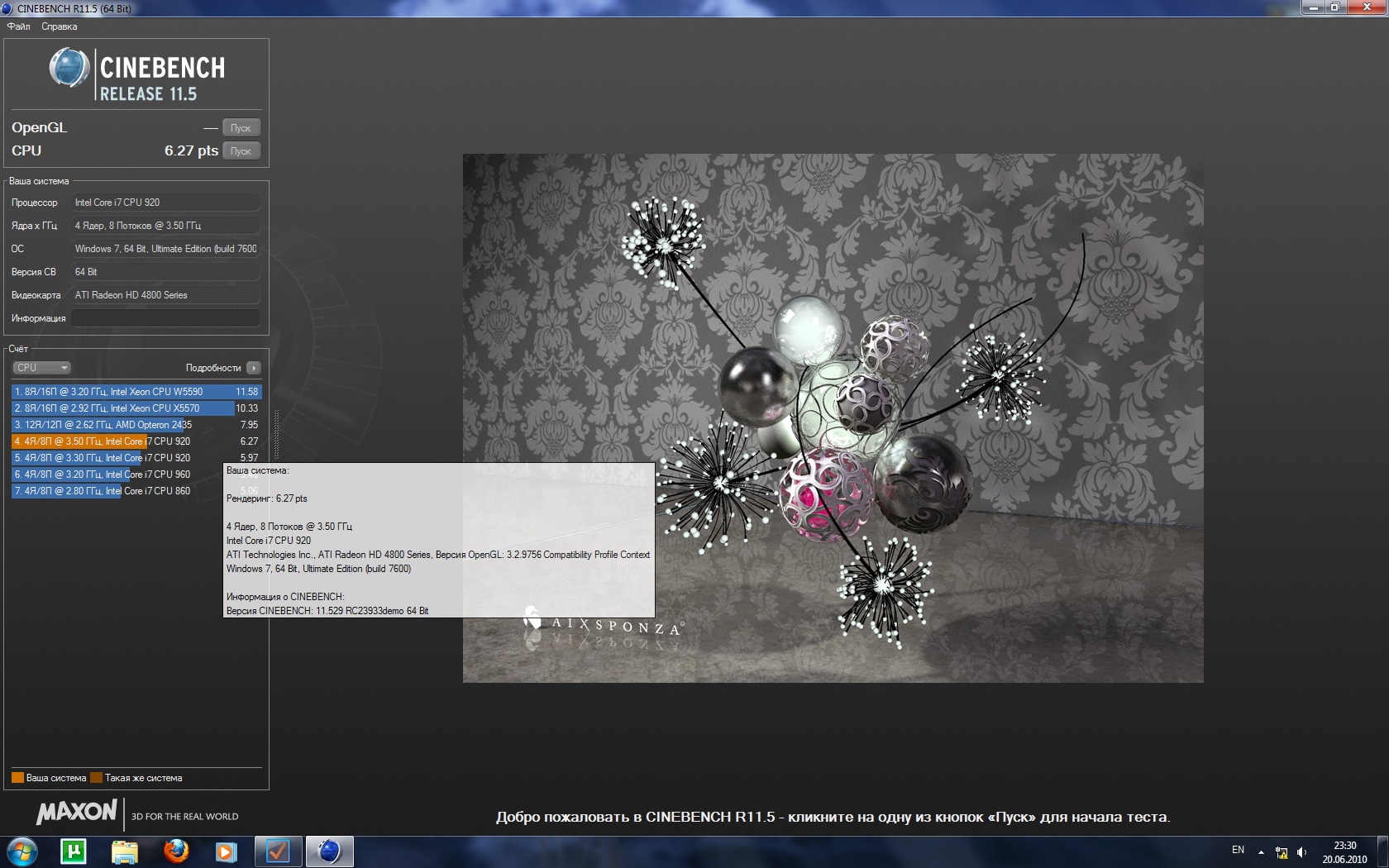The width and height of the screenshot is (1389, 868).
Task: Open uTorrent from the taskbar
Action: [74, 851]
